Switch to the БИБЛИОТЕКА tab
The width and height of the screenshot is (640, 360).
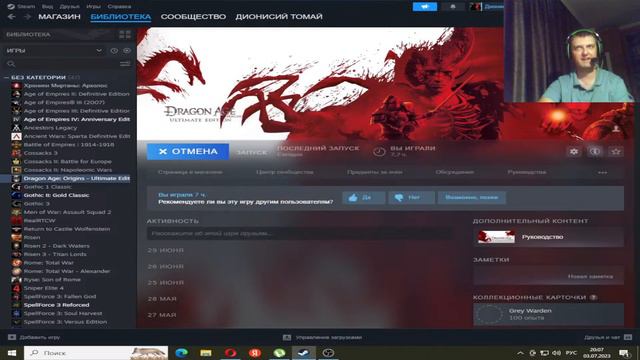121,17
